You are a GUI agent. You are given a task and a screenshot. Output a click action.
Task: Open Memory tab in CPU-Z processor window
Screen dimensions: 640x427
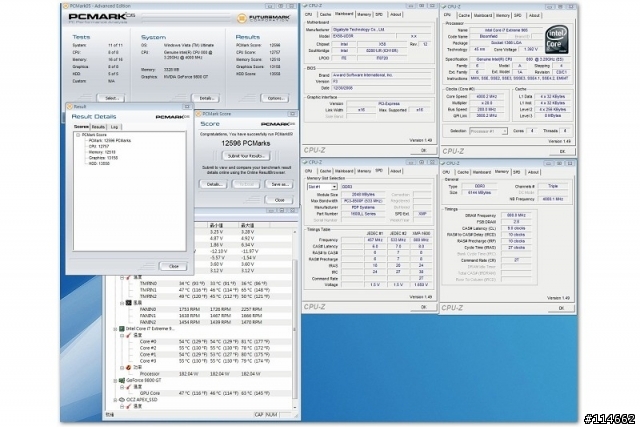click(x=503, y=15)
